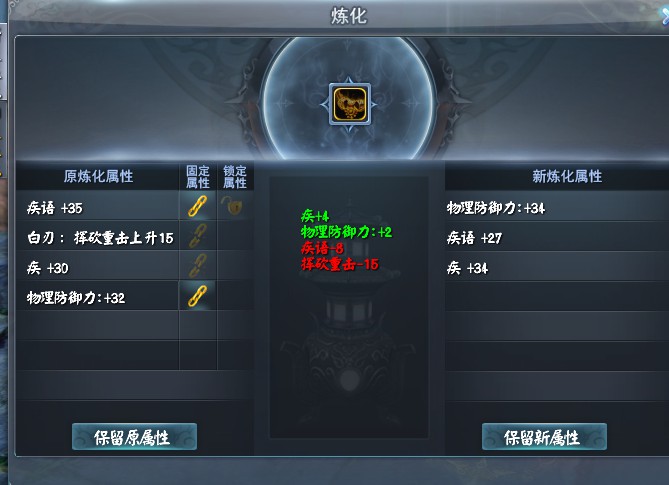
Task: Select original row 白刃：挥砍重击上升15
Action: coord(97,238)
